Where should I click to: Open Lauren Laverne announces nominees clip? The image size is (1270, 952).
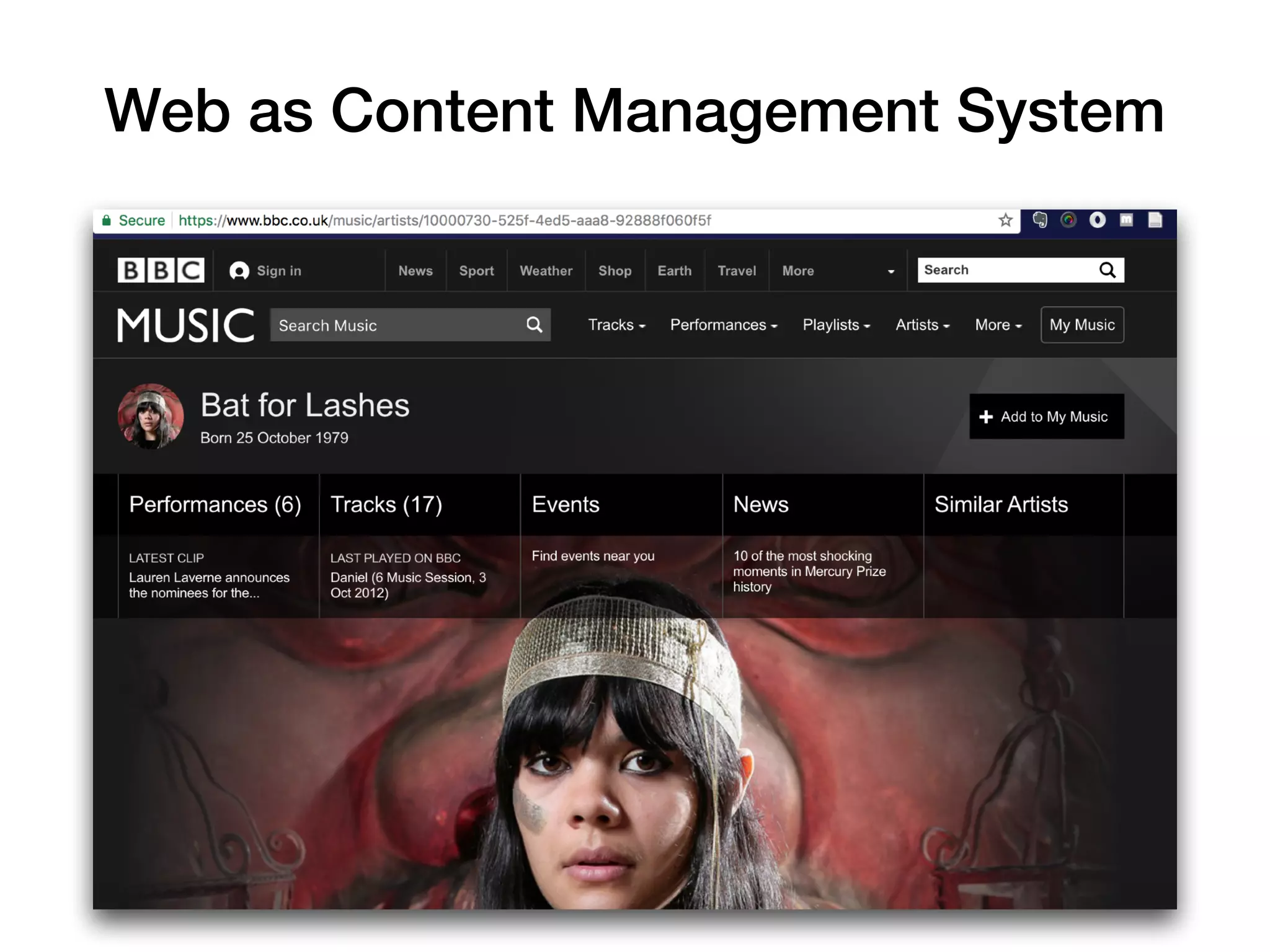point(209,585)
